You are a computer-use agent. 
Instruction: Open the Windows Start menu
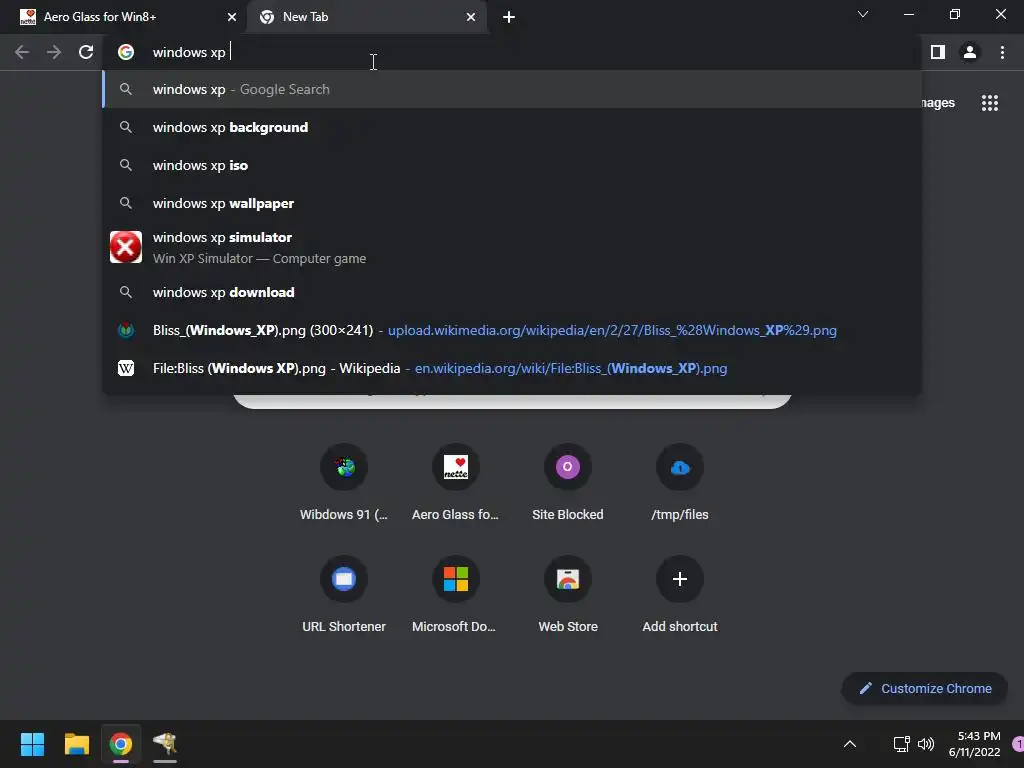coord(32,744)
